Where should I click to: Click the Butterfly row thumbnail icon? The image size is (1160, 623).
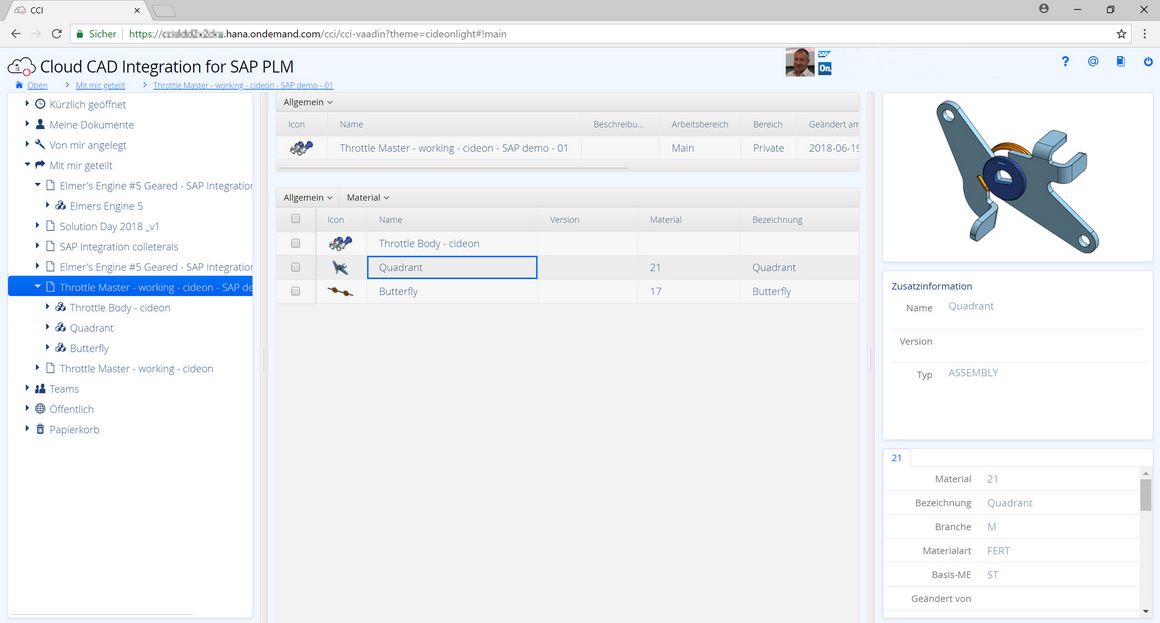[x=340, y=291]
